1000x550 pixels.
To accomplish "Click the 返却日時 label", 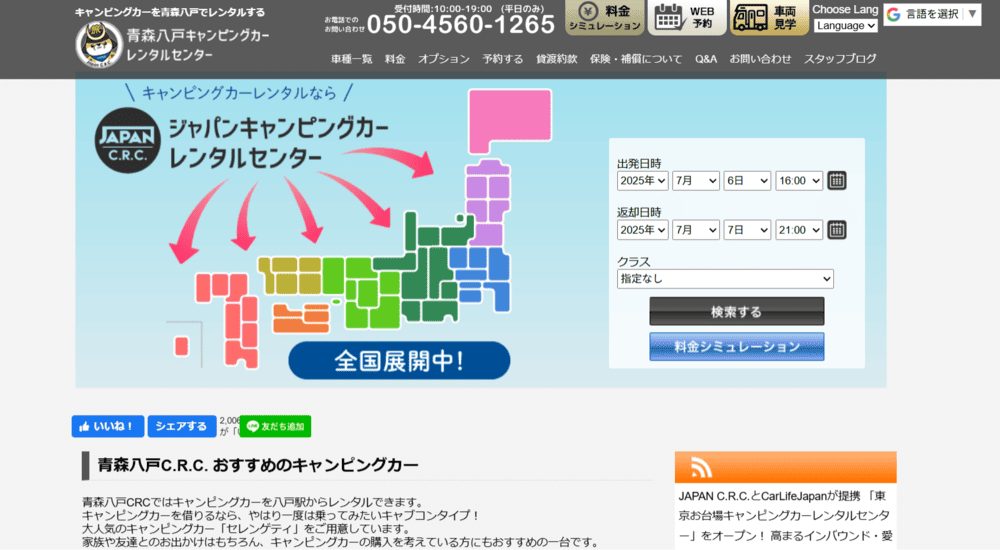I will [639, 212].
